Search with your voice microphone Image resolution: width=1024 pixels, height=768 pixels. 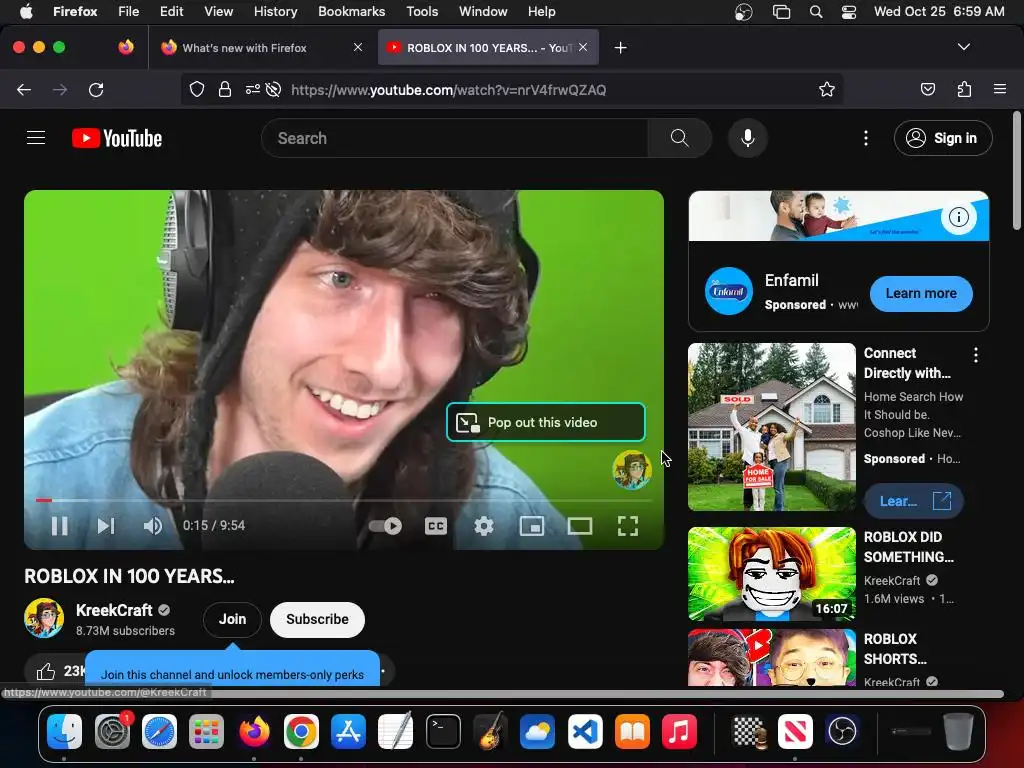click(748, 138)
